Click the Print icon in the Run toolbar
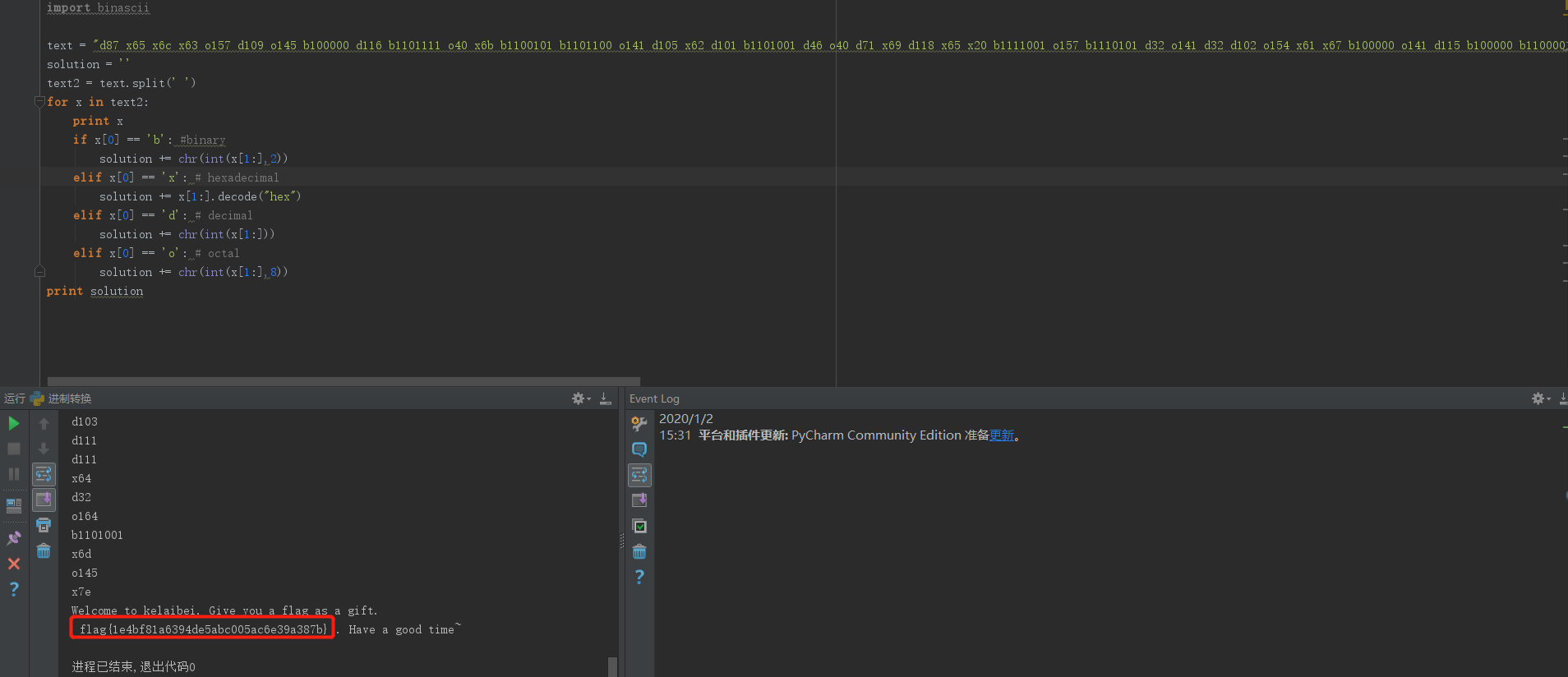Image resolution: width=1568 pixels, height=677 pixels. tap(44, 525)
